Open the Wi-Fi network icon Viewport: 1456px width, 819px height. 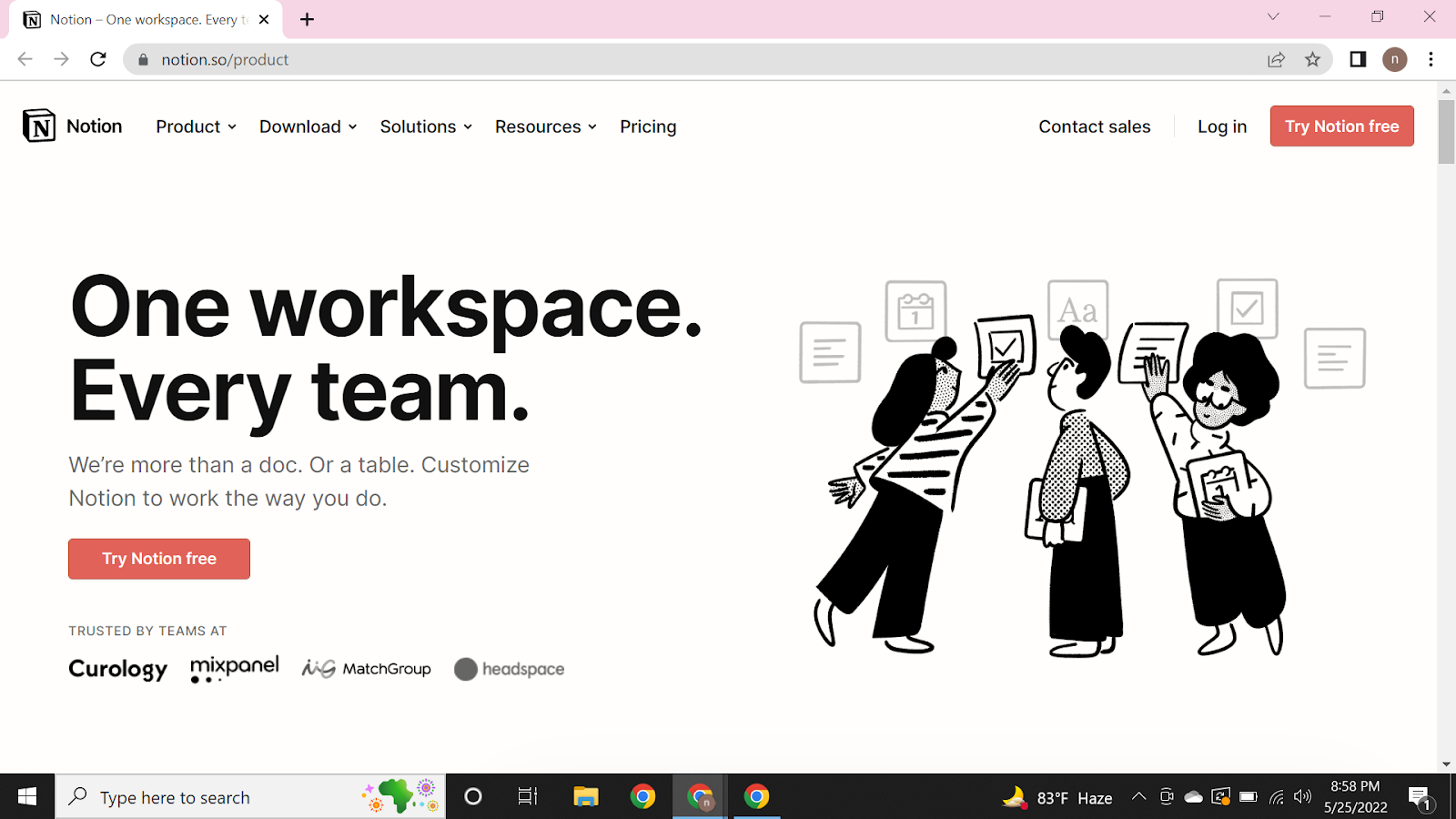click(1277, 797)
